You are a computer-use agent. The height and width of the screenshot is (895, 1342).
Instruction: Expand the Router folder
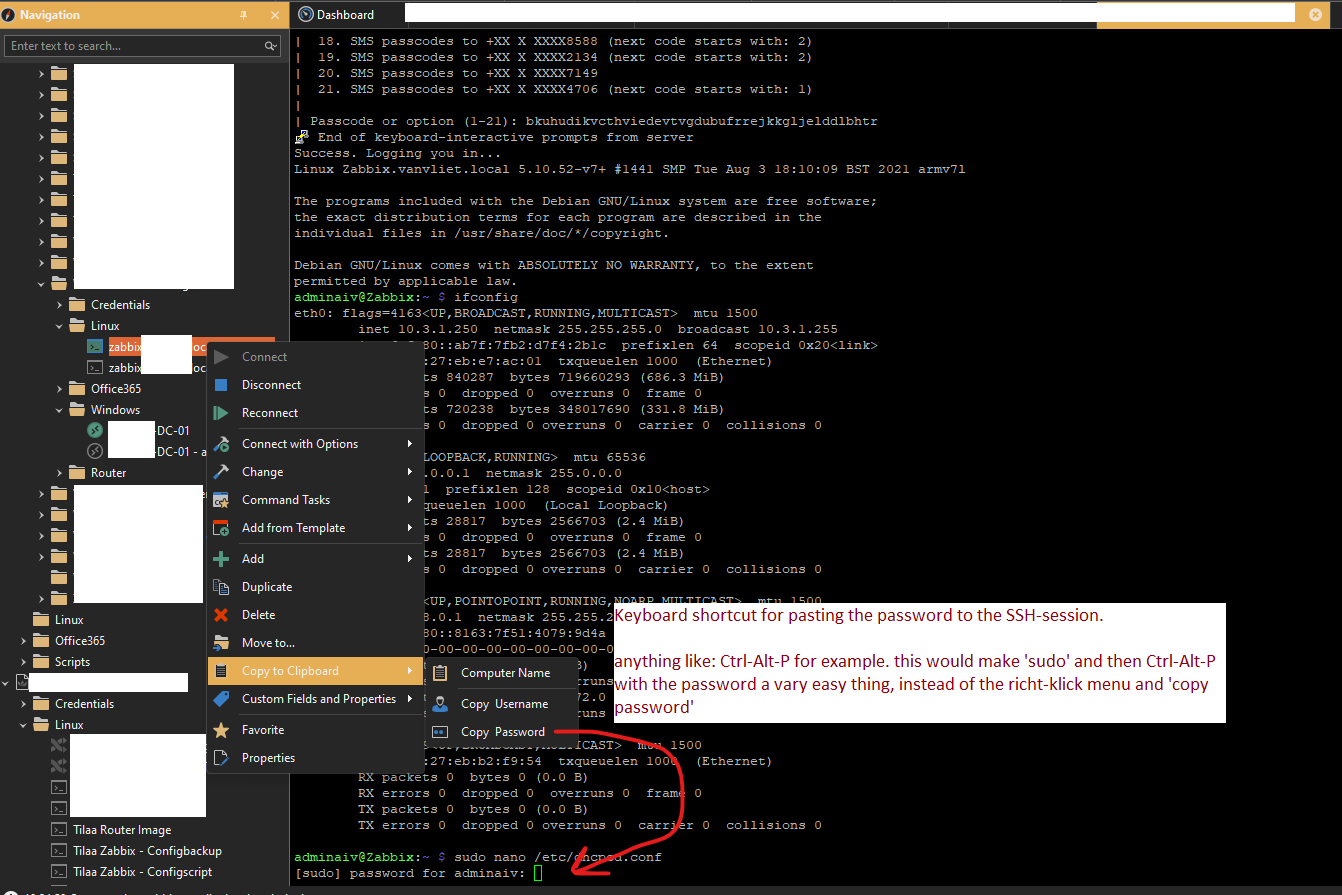[59, 473]
